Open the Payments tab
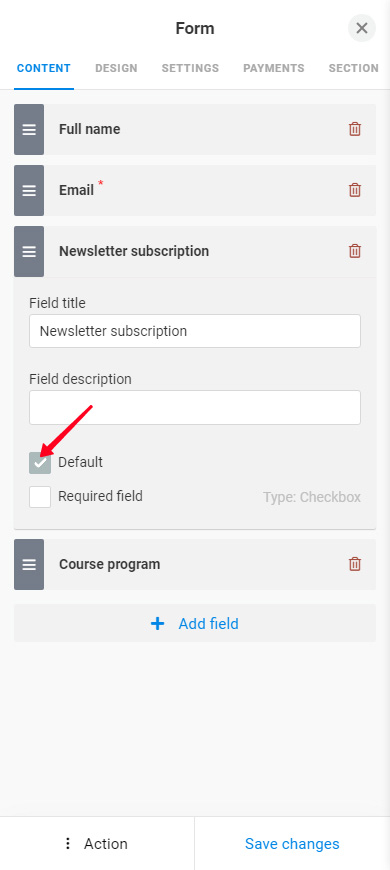This screenshot has height=870, width=390. [273, 68]
